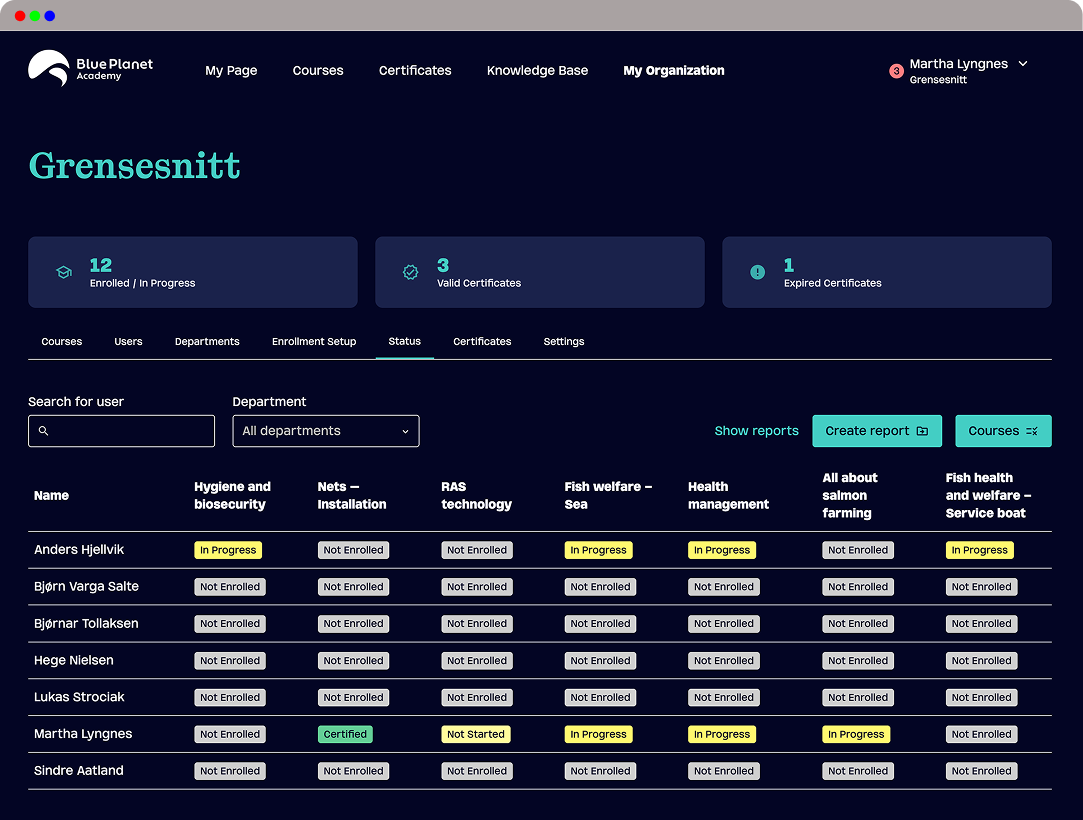
Task: Click the Expired Certificates alert icon
Action: coord(757,272)
